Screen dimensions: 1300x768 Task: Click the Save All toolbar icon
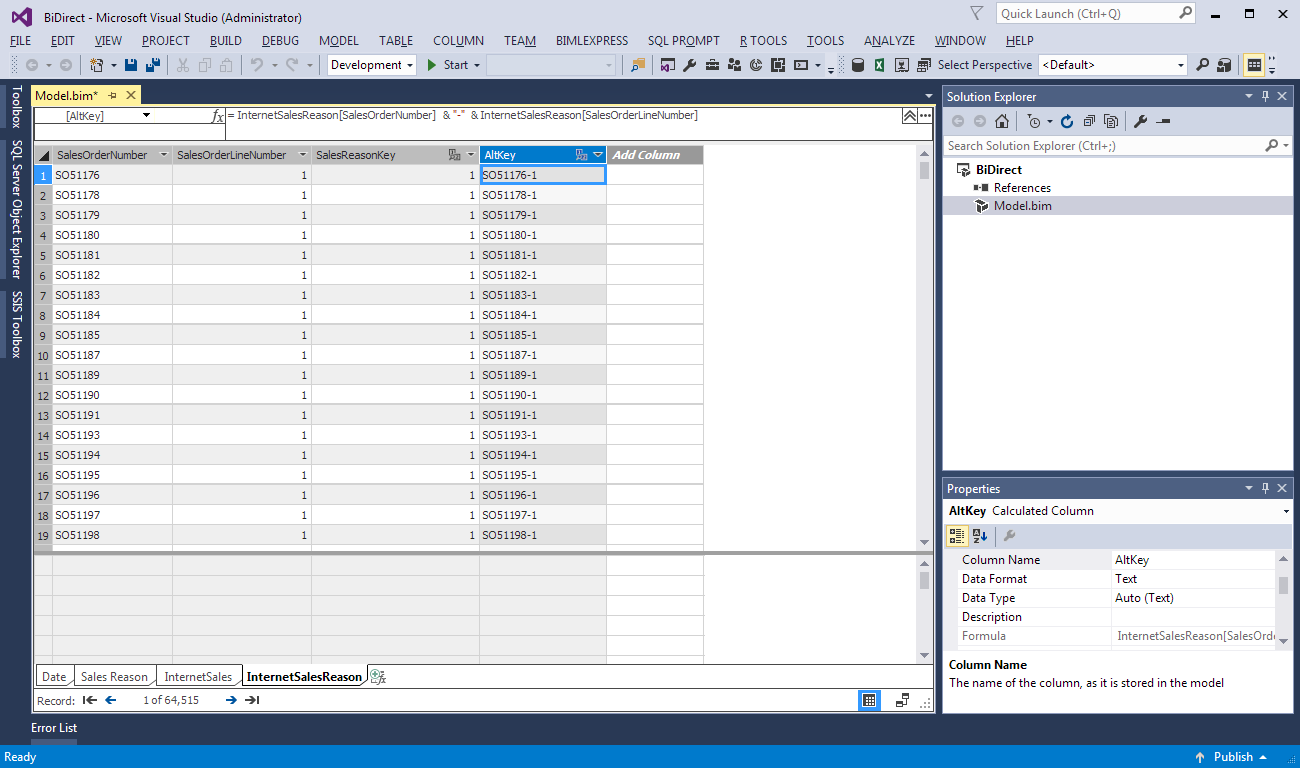[x=152, y=65]
